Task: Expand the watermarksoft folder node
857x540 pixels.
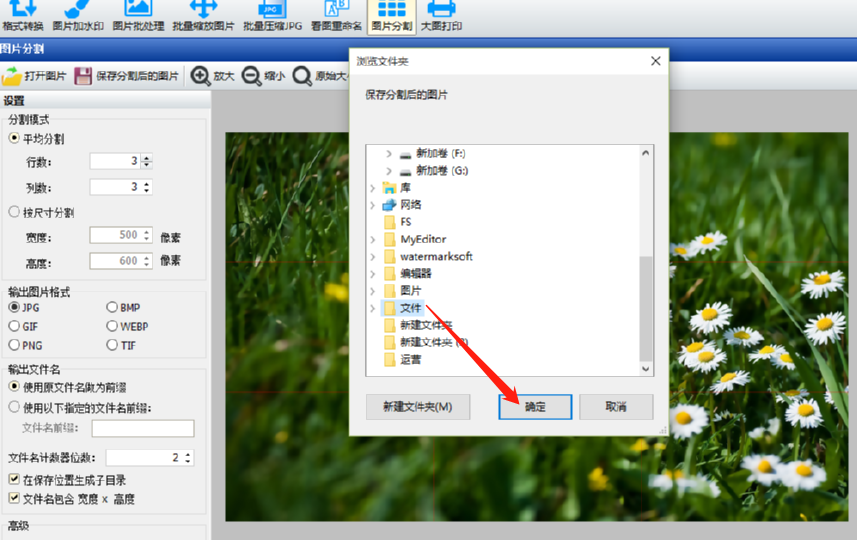Action: pyautogui.click(x=373, y=257)
